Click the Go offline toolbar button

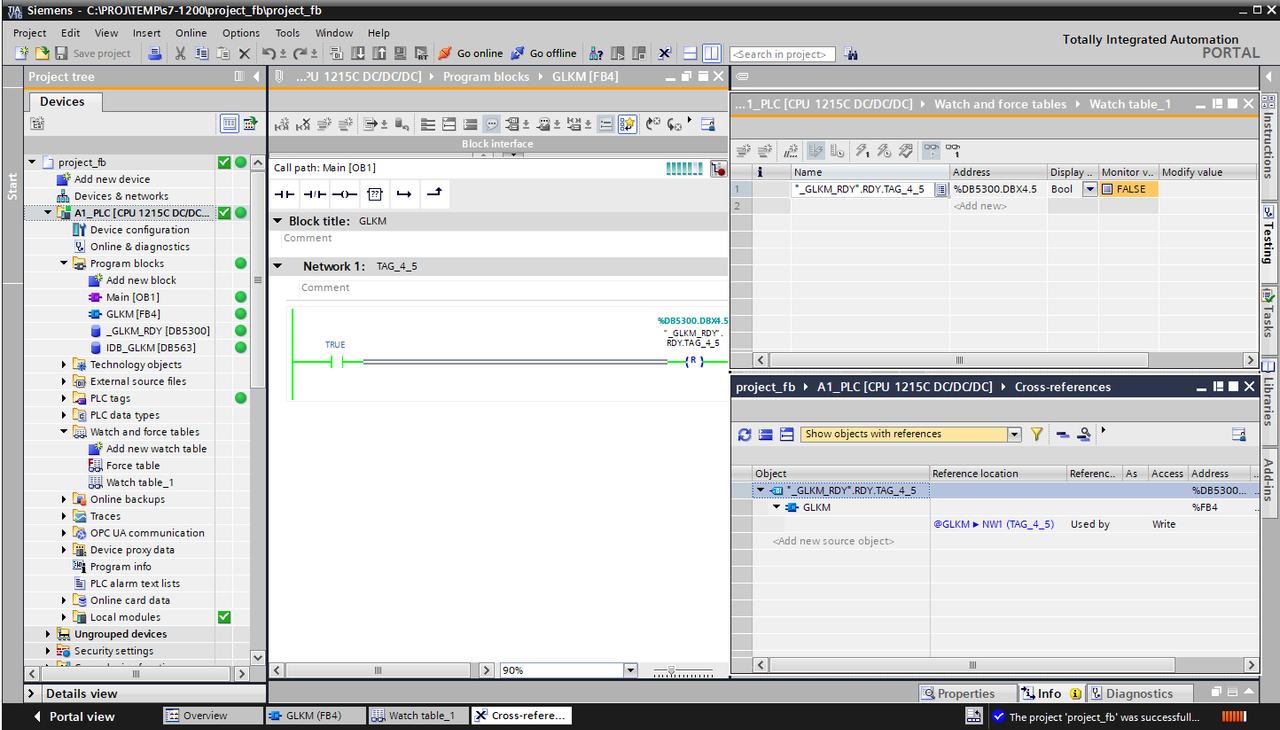coord(544,53)
